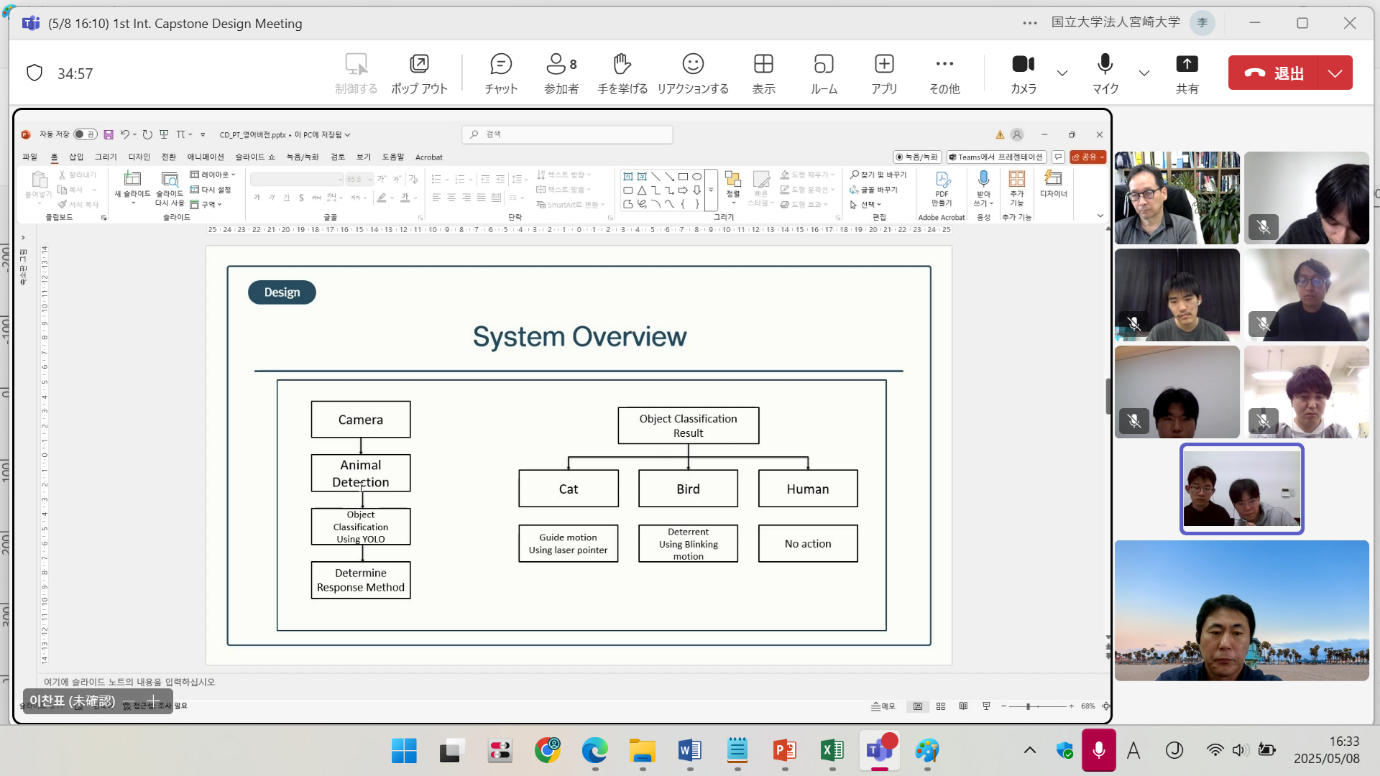Click the Arrange (정렬) icon

click(x=733, y=179)
